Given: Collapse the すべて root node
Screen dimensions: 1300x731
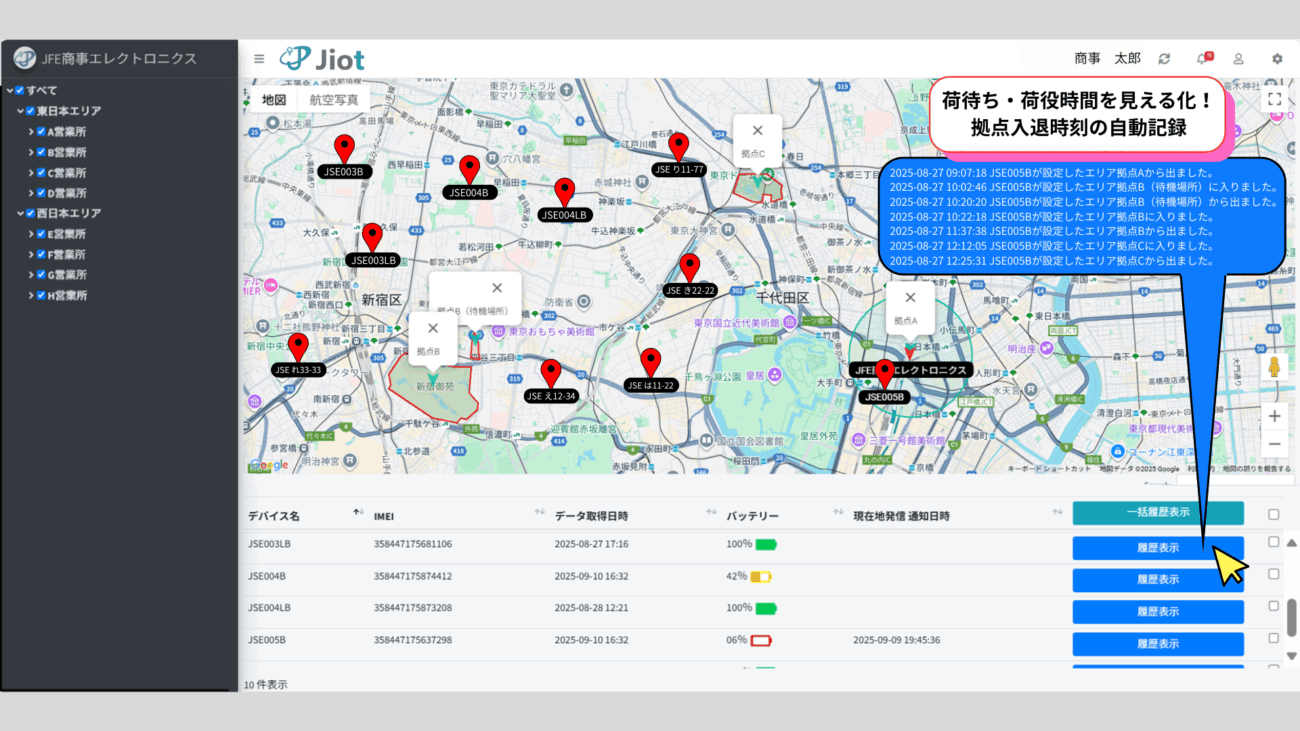Looking at the screenshot, I should tap(9, 90).
